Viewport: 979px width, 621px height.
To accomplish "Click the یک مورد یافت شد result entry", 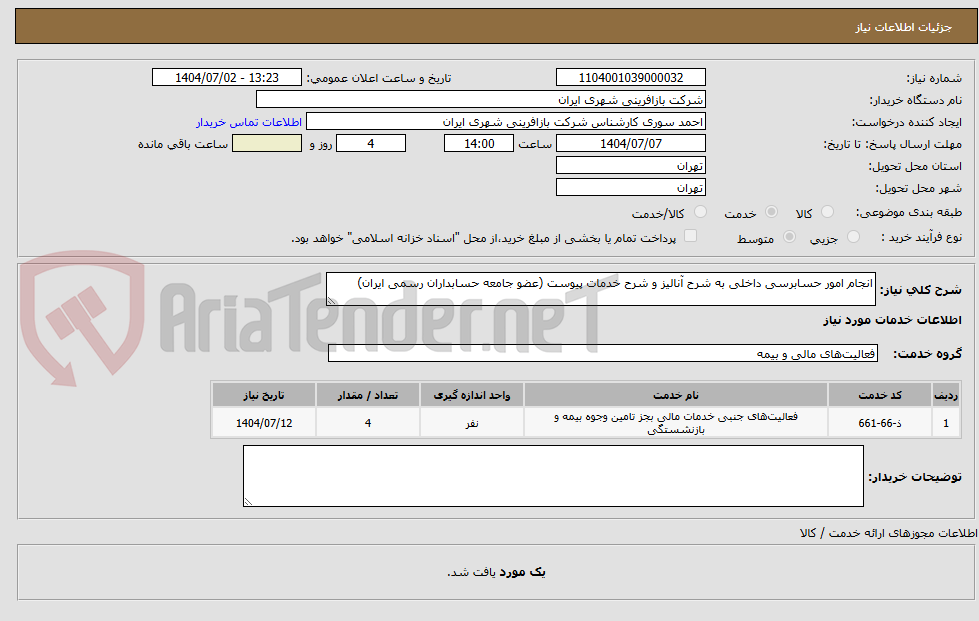I will point(489,567).
